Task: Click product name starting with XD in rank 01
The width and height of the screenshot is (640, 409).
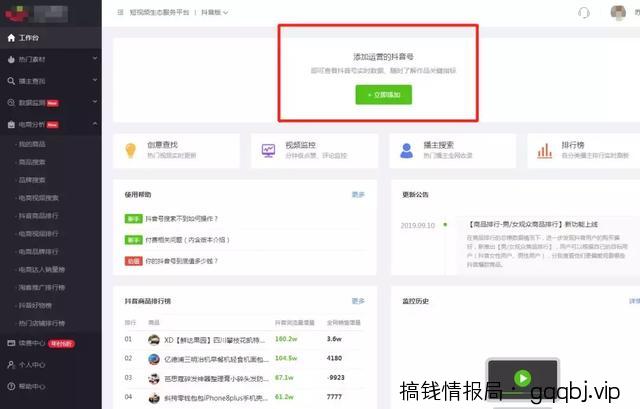Action: (214, 340)
